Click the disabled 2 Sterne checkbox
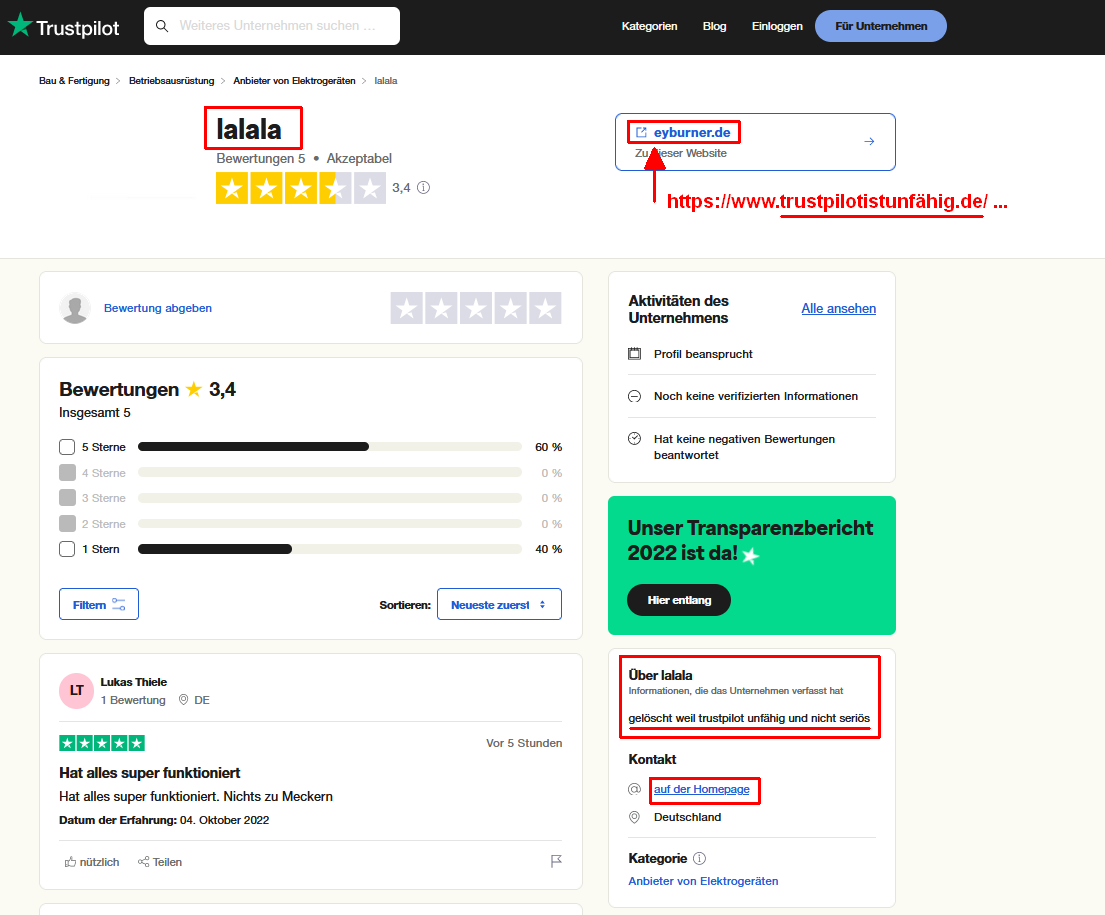This screenshot has height=915, width=1105. click(67, 524)
